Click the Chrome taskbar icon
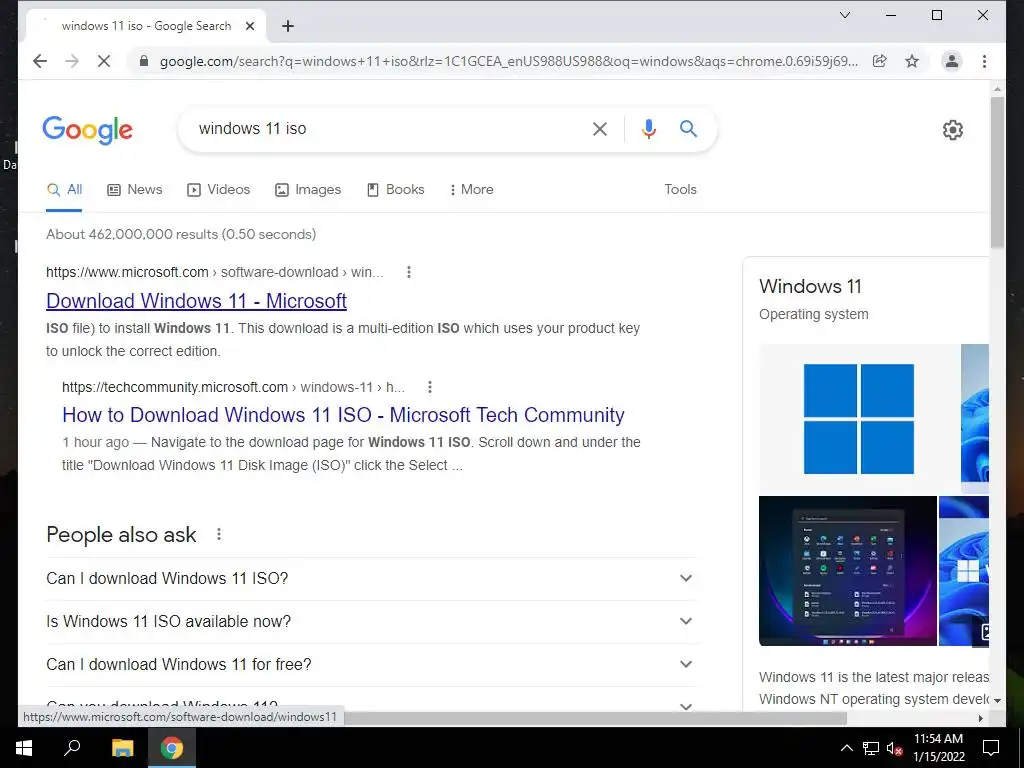 (172, 748)
